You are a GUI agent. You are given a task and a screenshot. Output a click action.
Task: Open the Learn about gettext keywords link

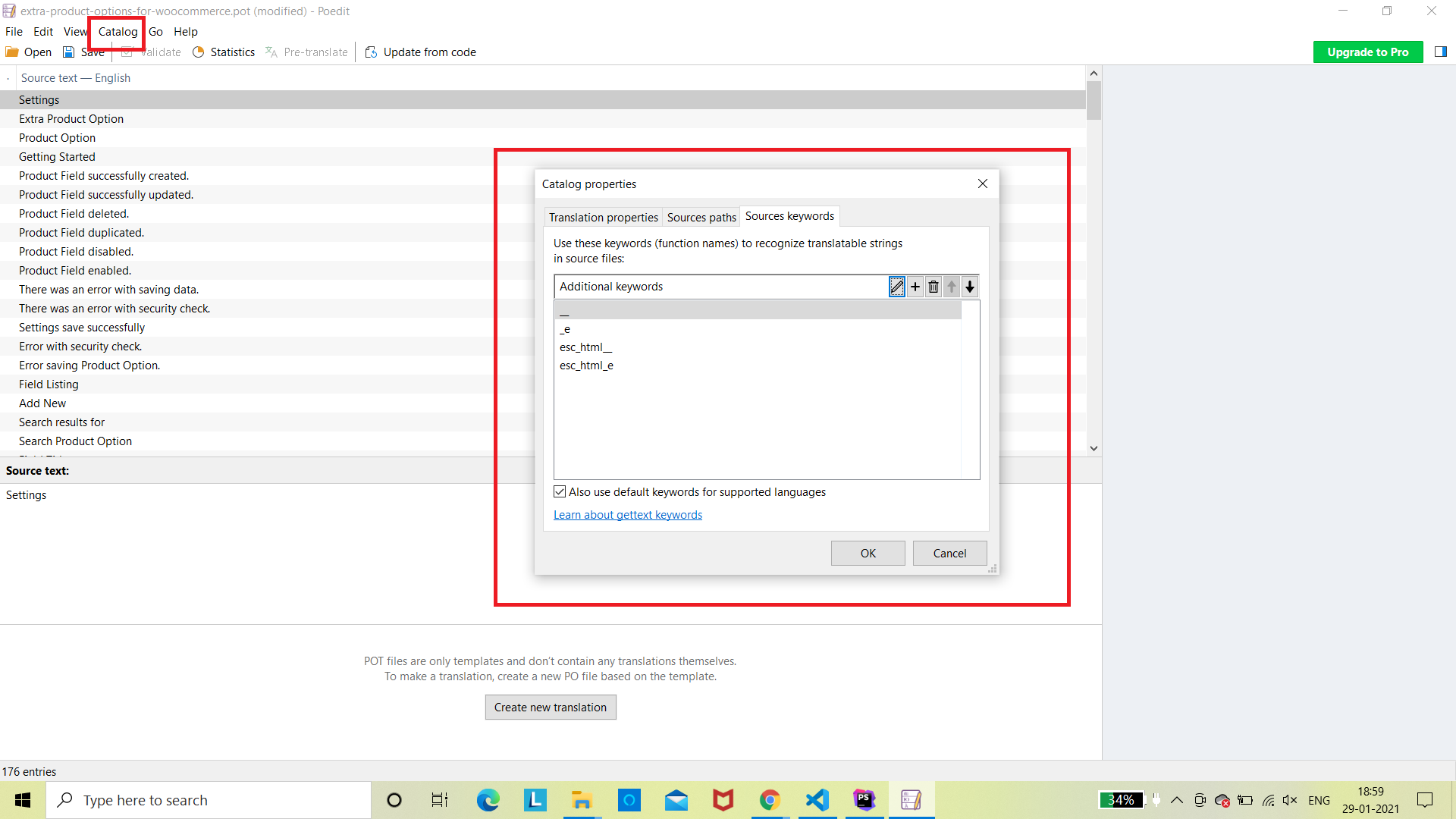628,515
